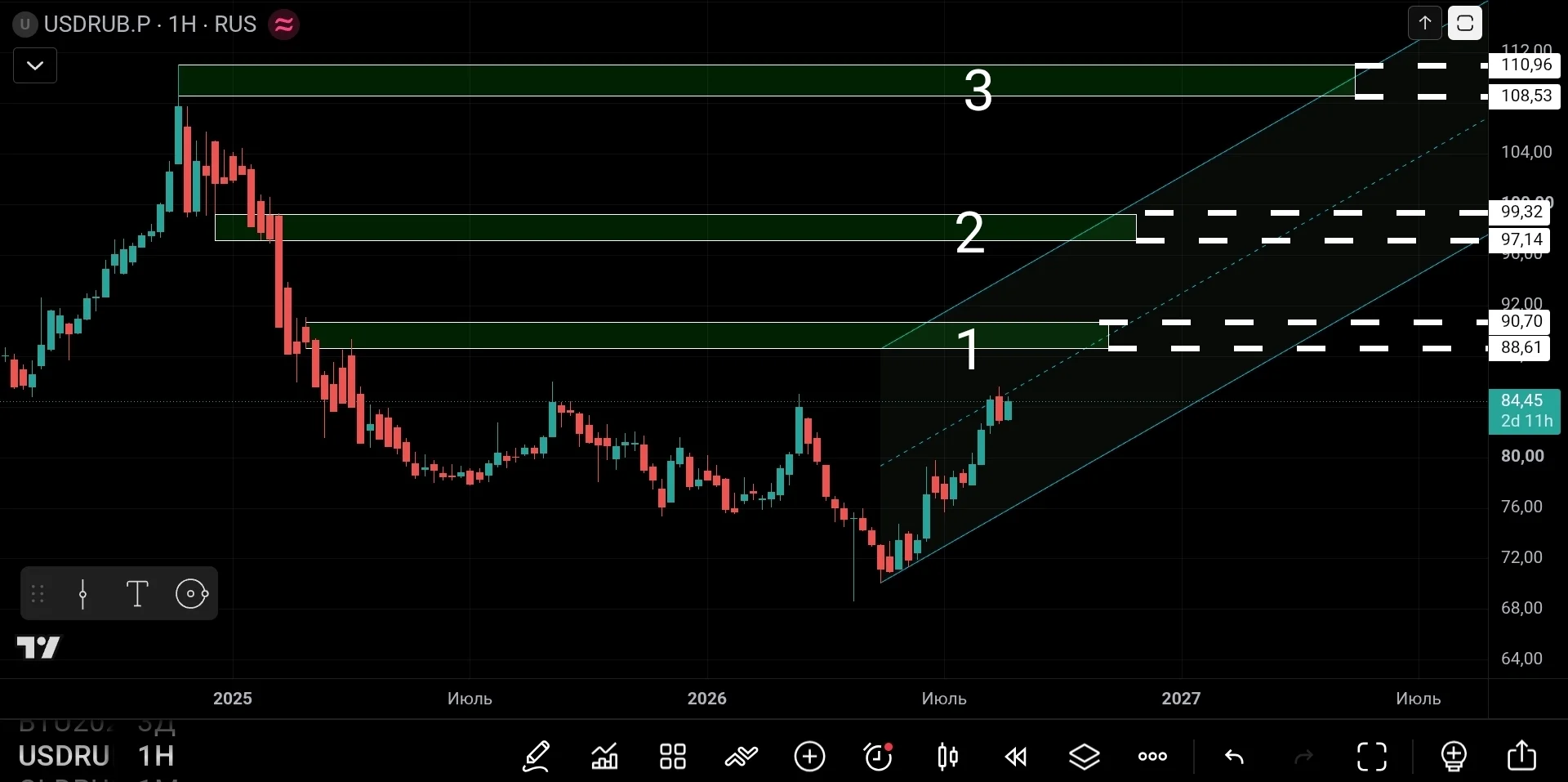Click the 68,00 price scale value

[1521, 608]
